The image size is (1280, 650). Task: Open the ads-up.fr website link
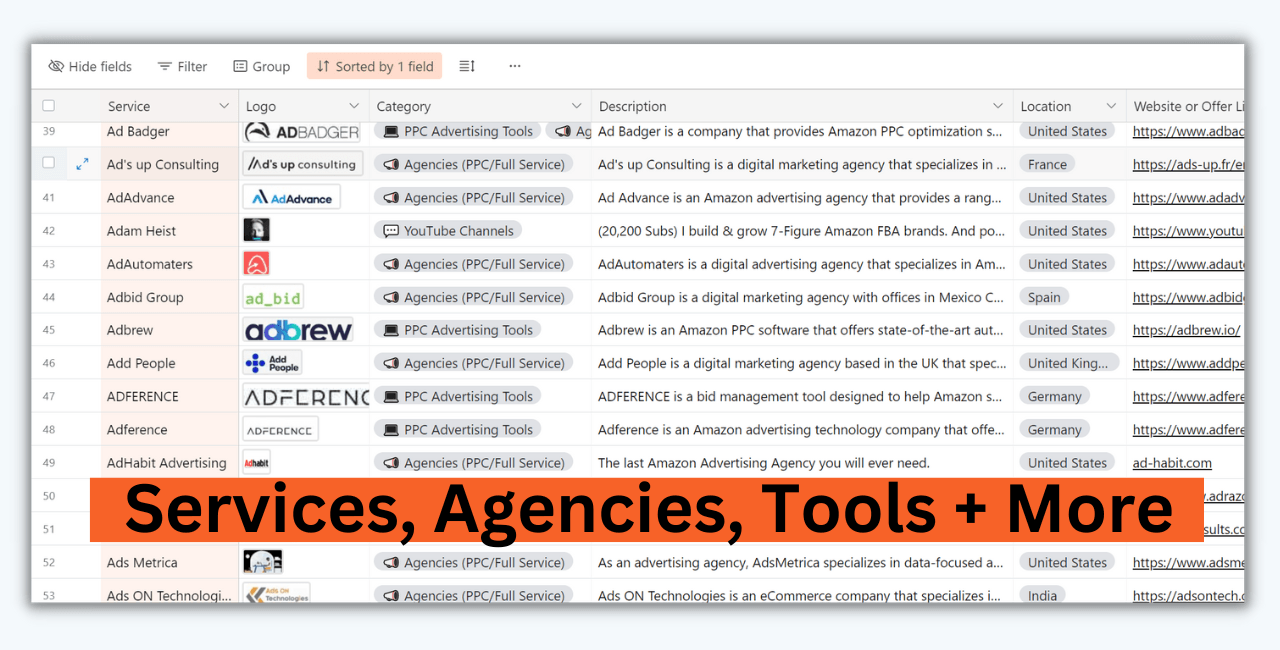(1188, 164)
